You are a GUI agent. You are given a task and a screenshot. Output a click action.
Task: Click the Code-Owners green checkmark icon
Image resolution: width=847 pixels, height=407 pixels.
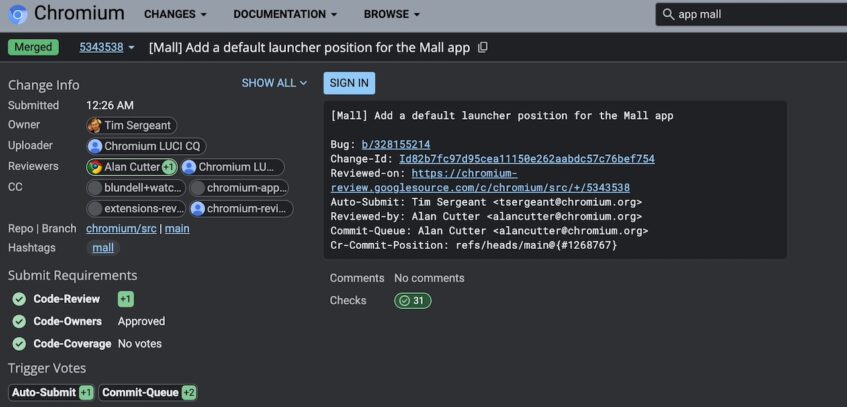pyautogui.click(x=19, y=322)
